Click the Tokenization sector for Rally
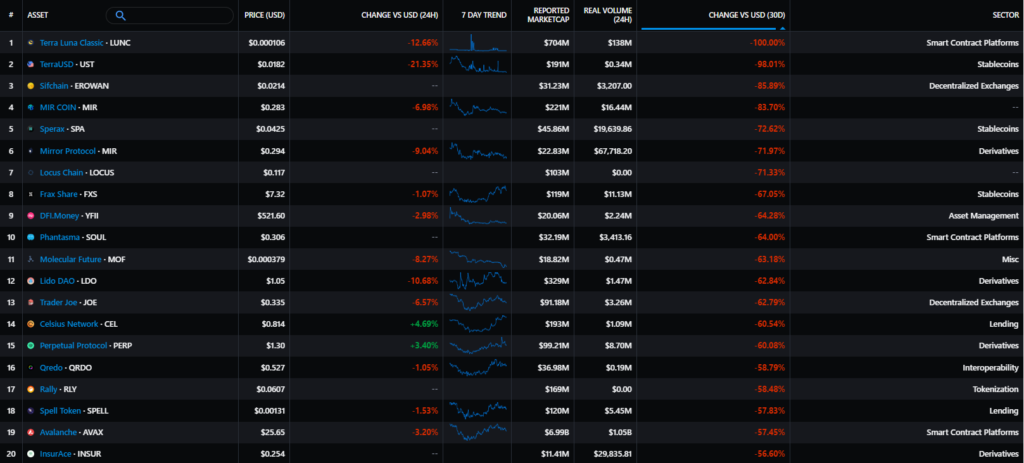The height and width of the screenshot is (463, 1024). tap(996, 389)
